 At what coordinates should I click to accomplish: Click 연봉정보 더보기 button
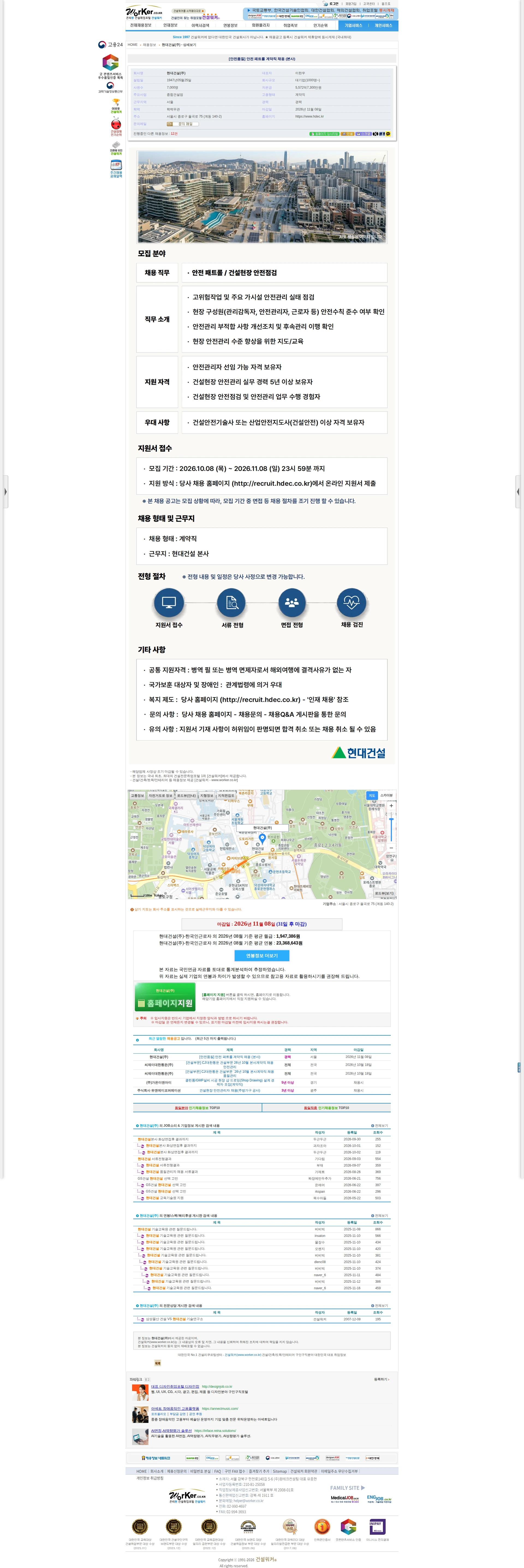[x=261, y=956]
